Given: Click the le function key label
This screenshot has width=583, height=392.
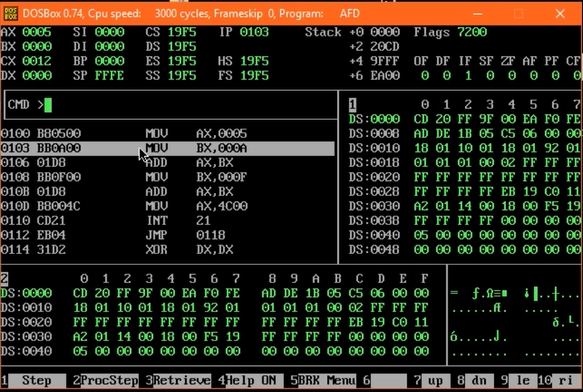Looking at the screenshot, I should (x=523, y=380).
